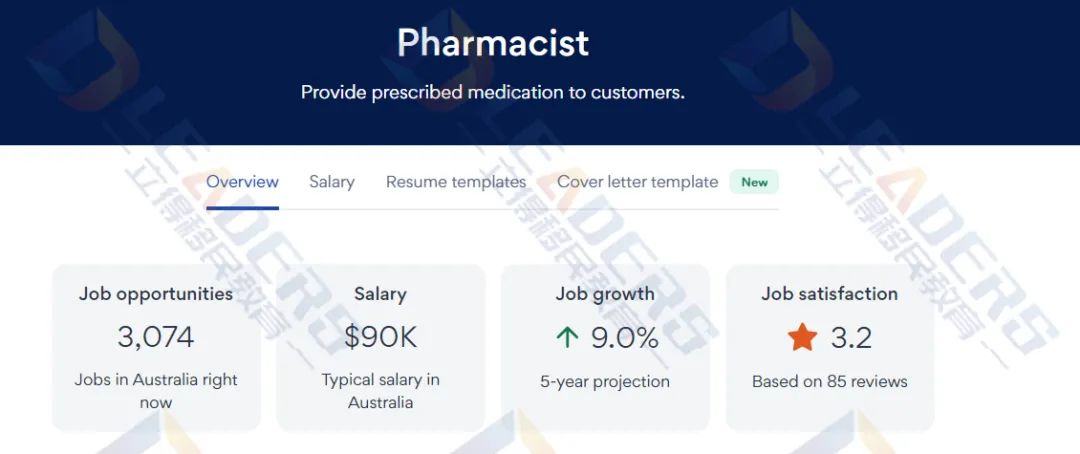Click the Jobs in Australia right now text
The height and width of the screenshot is (454, 1080).
(156, 391)
